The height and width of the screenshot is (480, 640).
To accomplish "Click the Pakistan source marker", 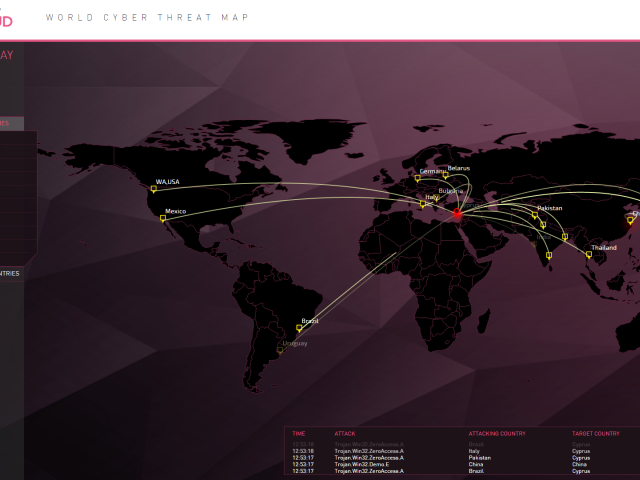I will pos(534,214).
